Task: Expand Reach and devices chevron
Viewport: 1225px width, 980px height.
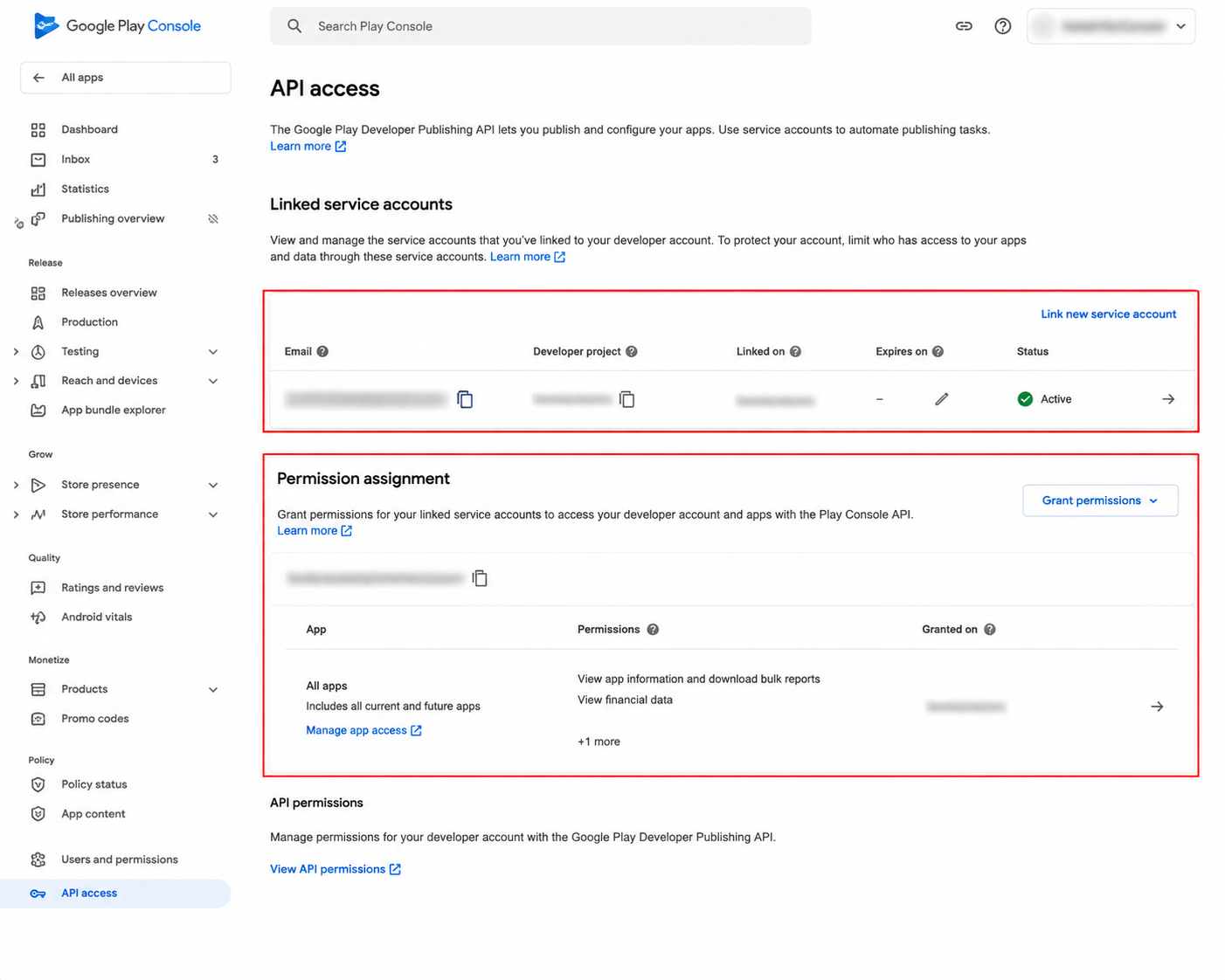Action: point(213,381)
